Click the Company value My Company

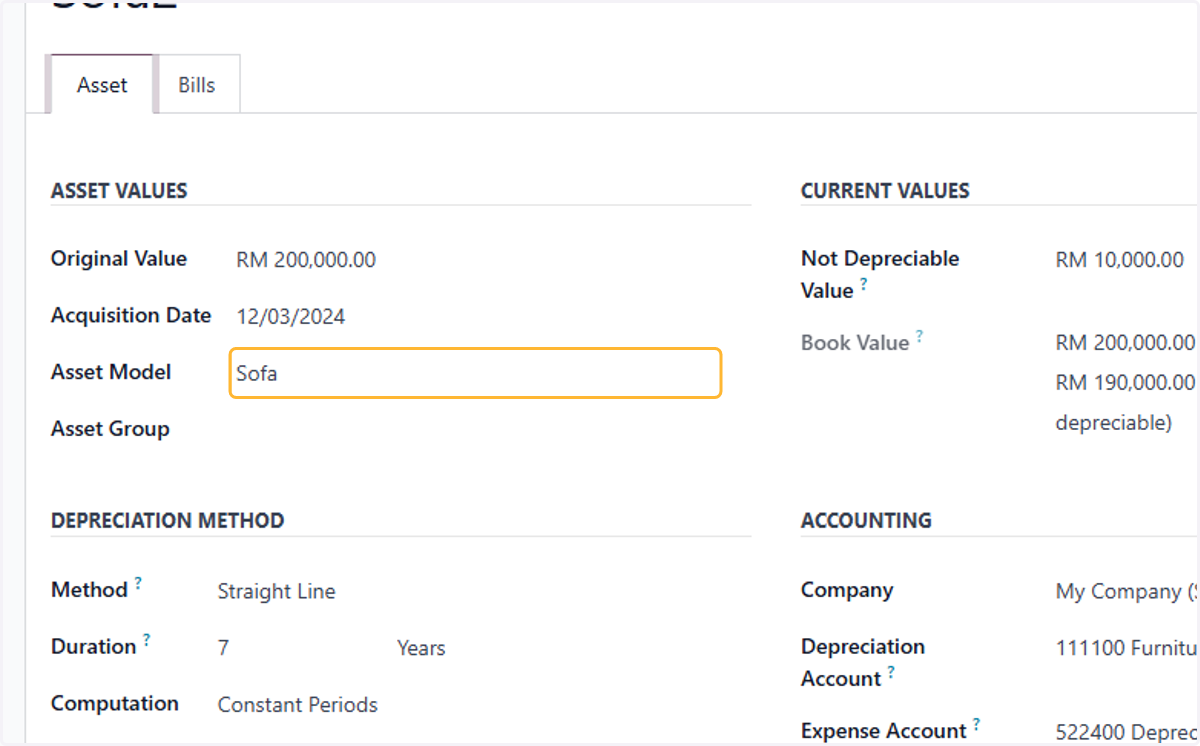pyautogui.click(x=1127, y=591)
